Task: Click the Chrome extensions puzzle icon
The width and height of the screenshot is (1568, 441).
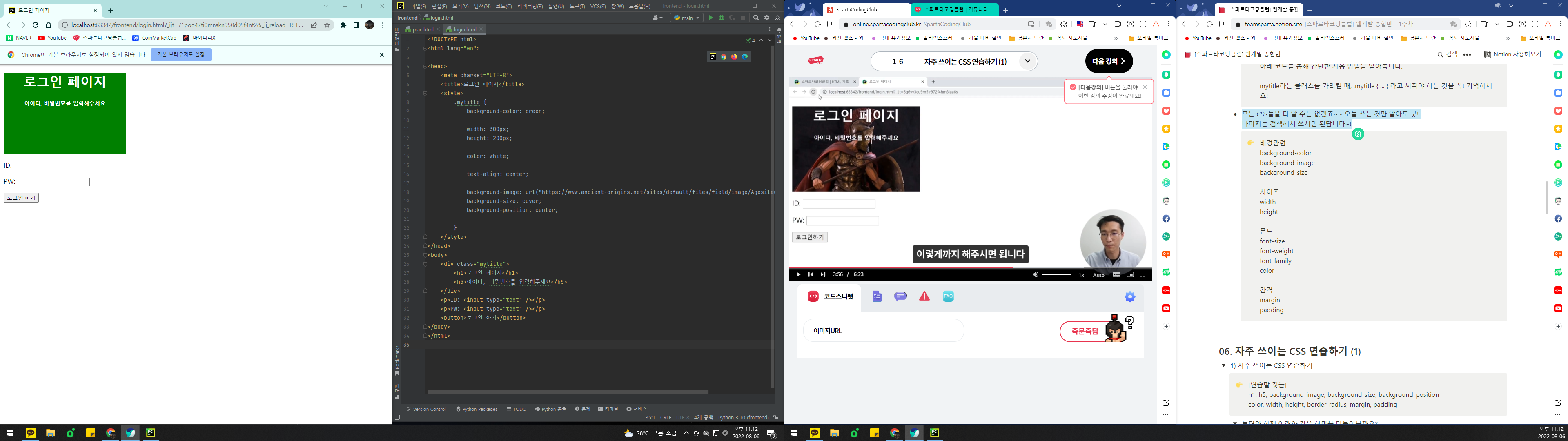Action: pos(343,25)
